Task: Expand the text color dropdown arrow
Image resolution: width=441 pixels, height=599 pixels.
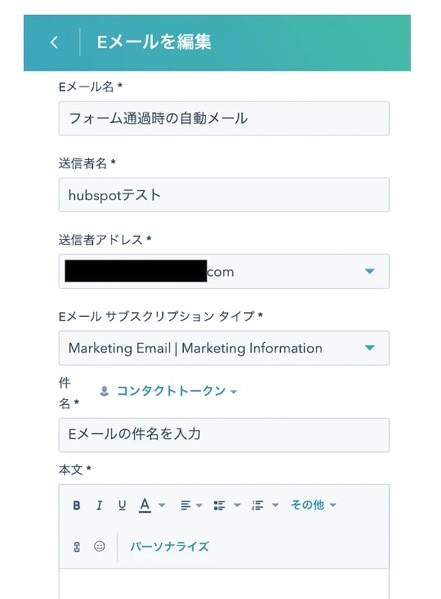Action: tap(162, 505)
